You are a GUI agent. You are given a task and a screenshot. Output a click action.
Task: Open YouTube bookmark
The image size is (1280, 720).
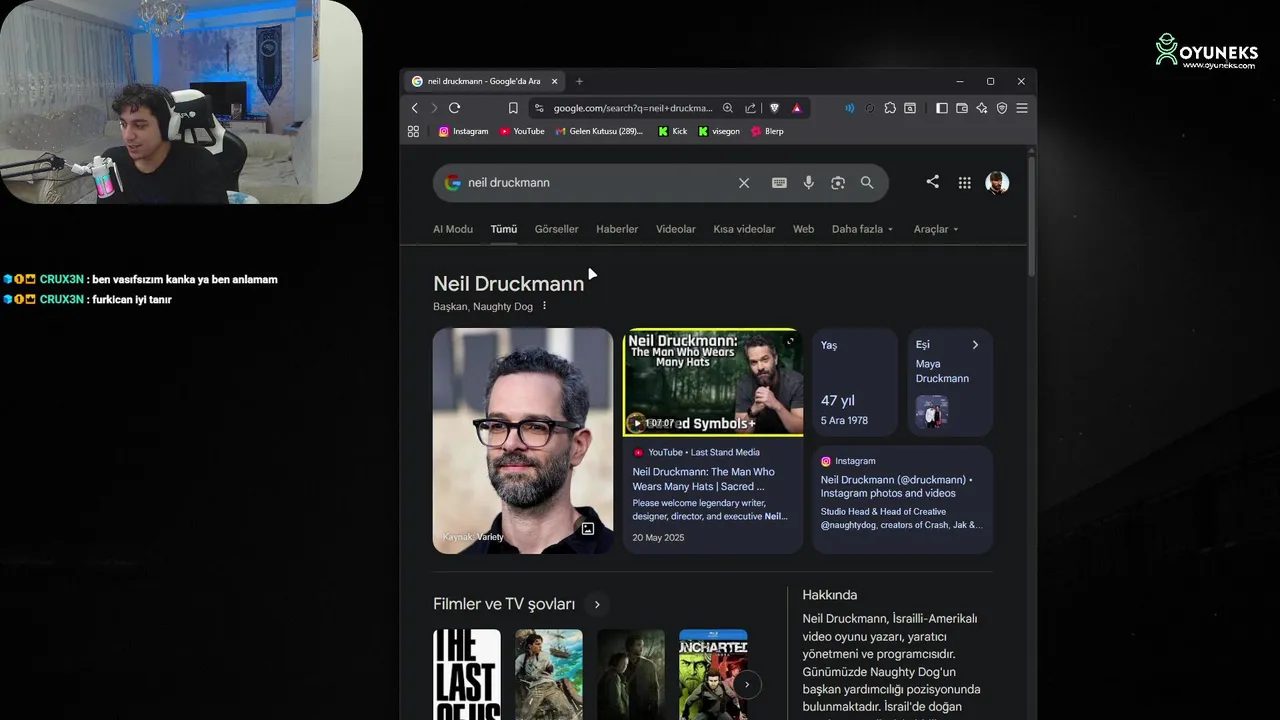coord(522,131)
